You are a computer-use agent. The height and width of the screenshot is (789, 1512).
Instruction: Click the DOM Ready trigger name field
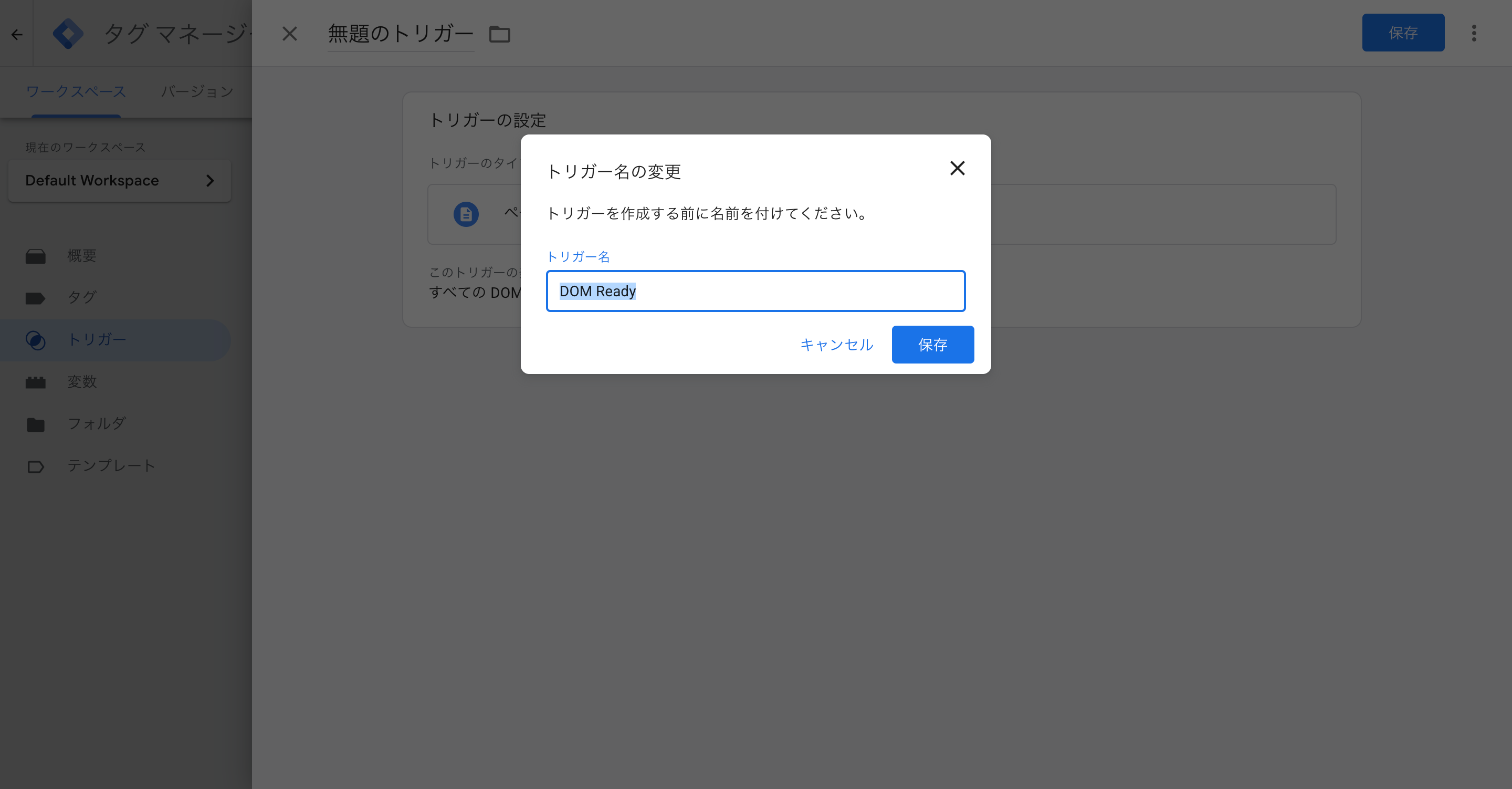coord(755,291)
